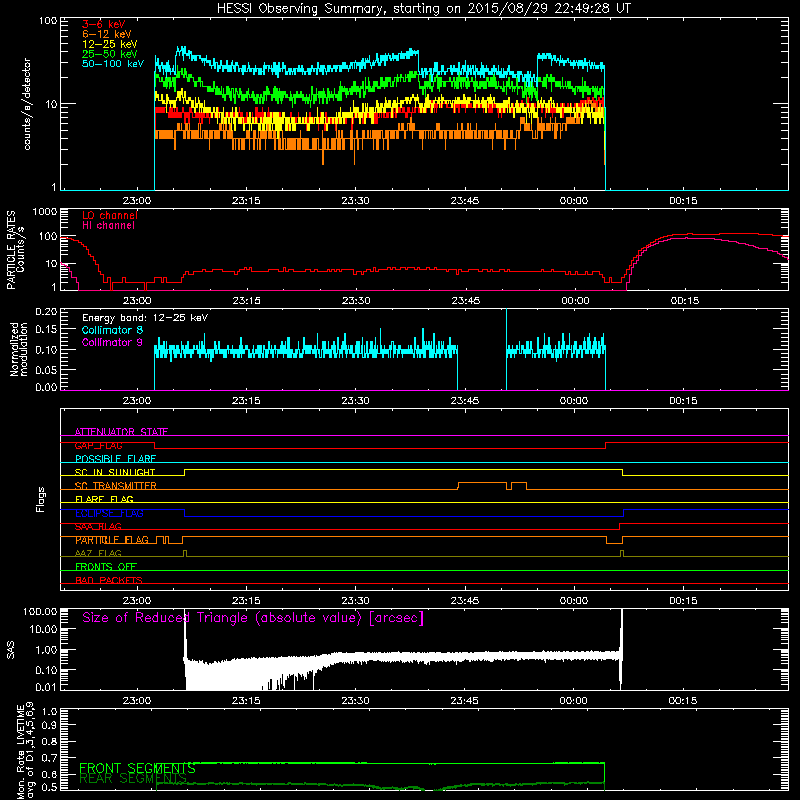The width and height of the screenshot is (800, 800).
Task: Click the 100.00 tick on SAS axis
Action: point(40,612)
